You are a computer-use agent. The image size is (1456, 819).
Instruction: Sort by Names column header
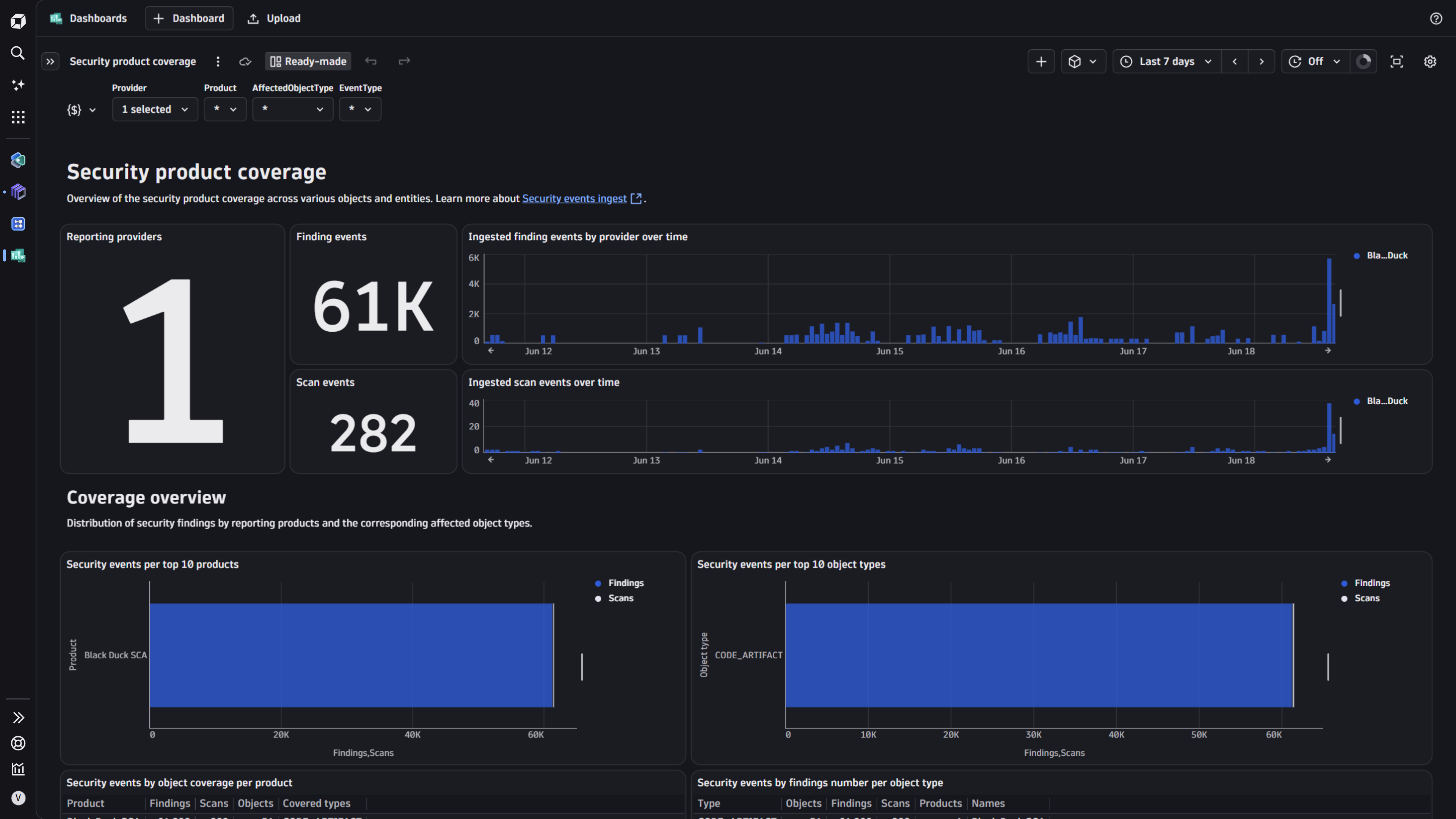pyautogui.click(x=988, y=803)
